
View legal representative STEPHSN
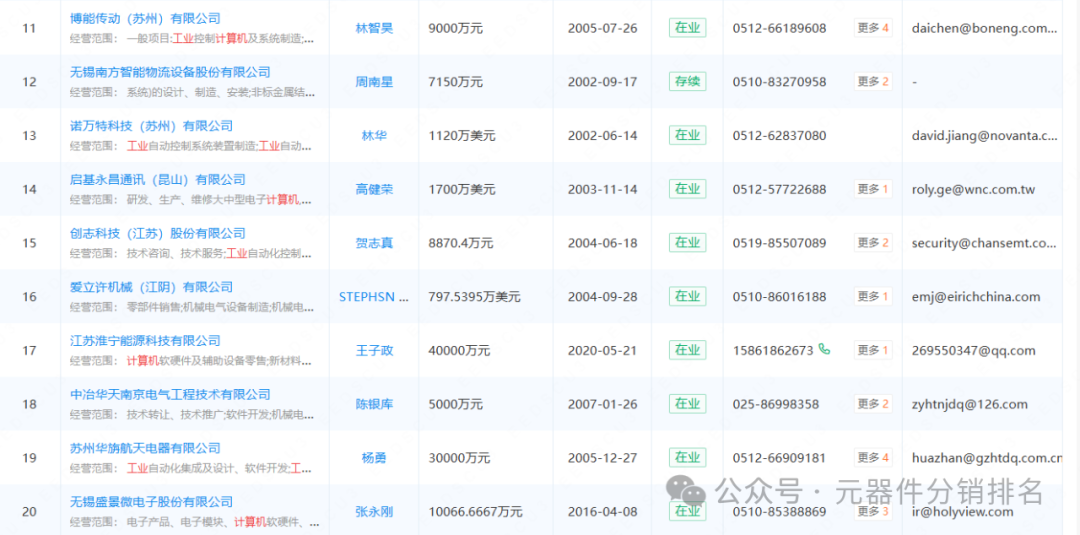tap(374, 297)
